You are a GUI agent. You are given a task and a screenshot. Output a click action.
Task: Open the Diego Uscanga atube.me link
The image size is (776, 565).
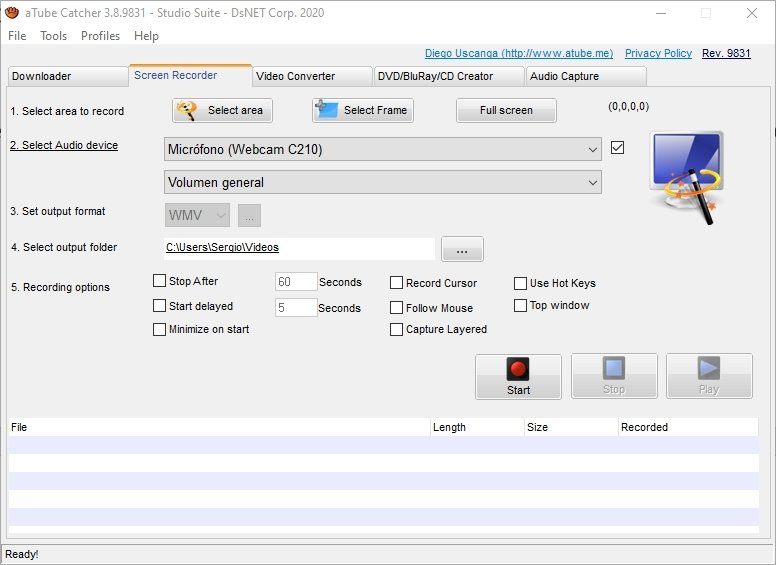[519, 53]
